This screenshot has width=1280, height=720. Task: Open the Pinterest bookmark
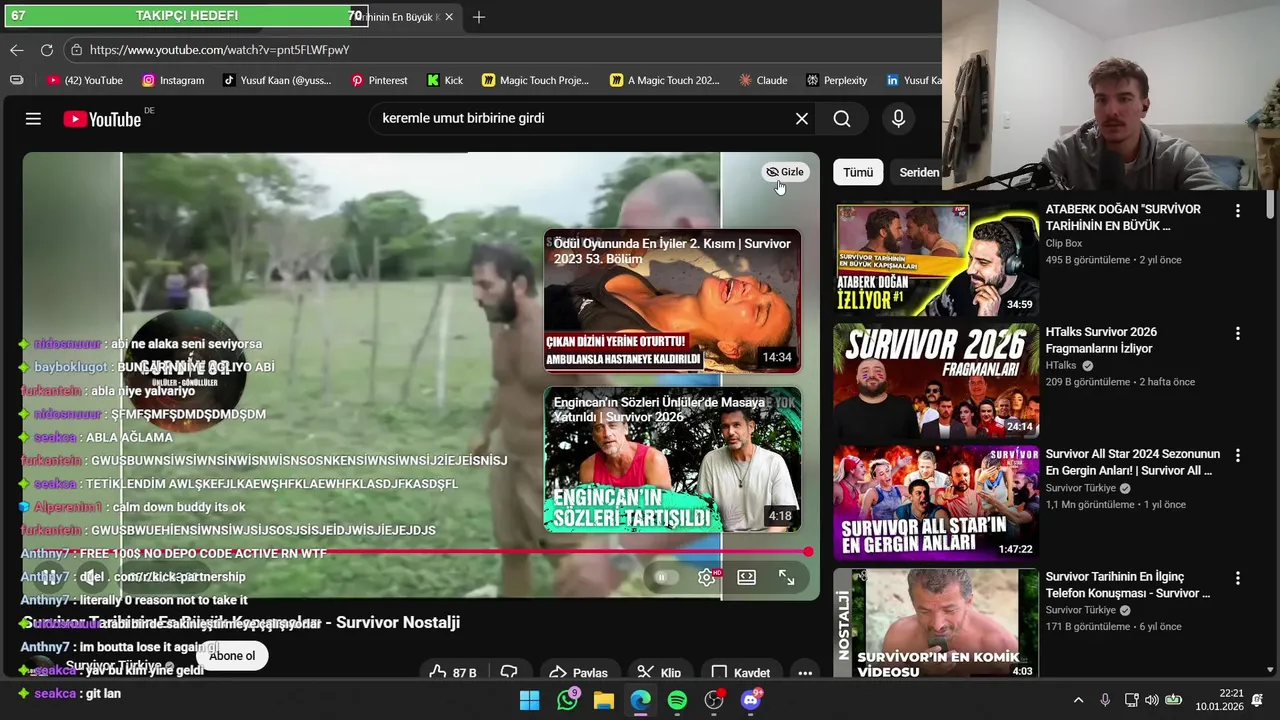point(379,80)
